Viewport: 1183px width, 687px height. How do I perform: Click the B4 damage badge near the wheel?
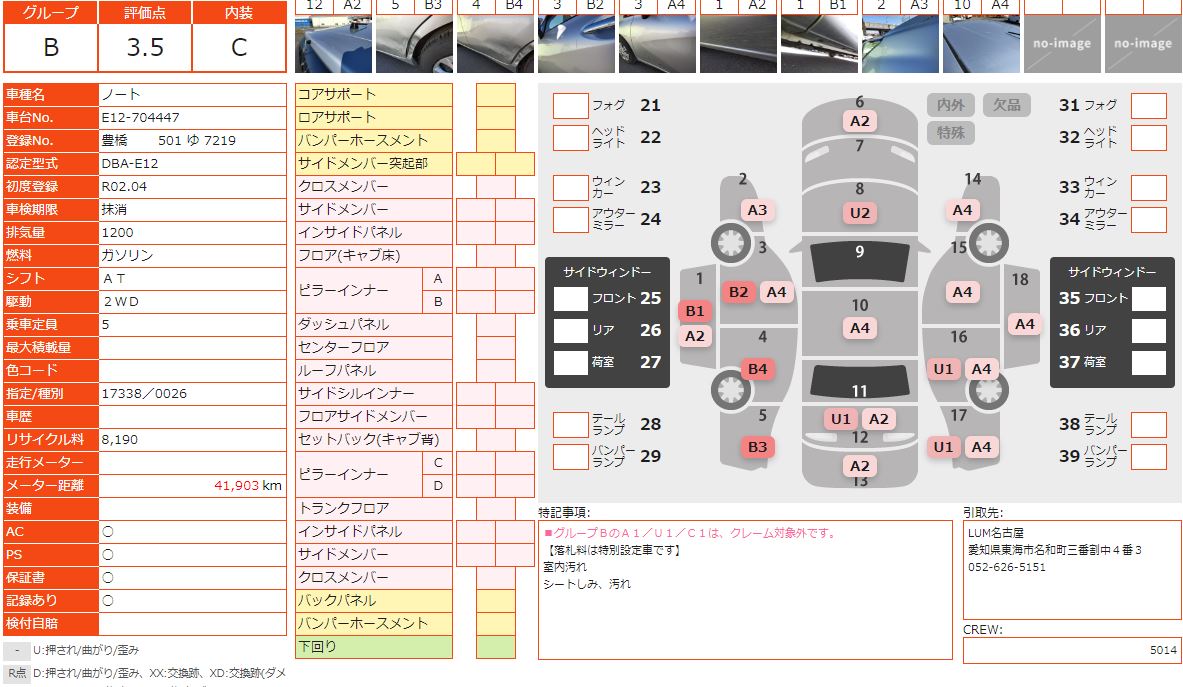pos(758,369)
